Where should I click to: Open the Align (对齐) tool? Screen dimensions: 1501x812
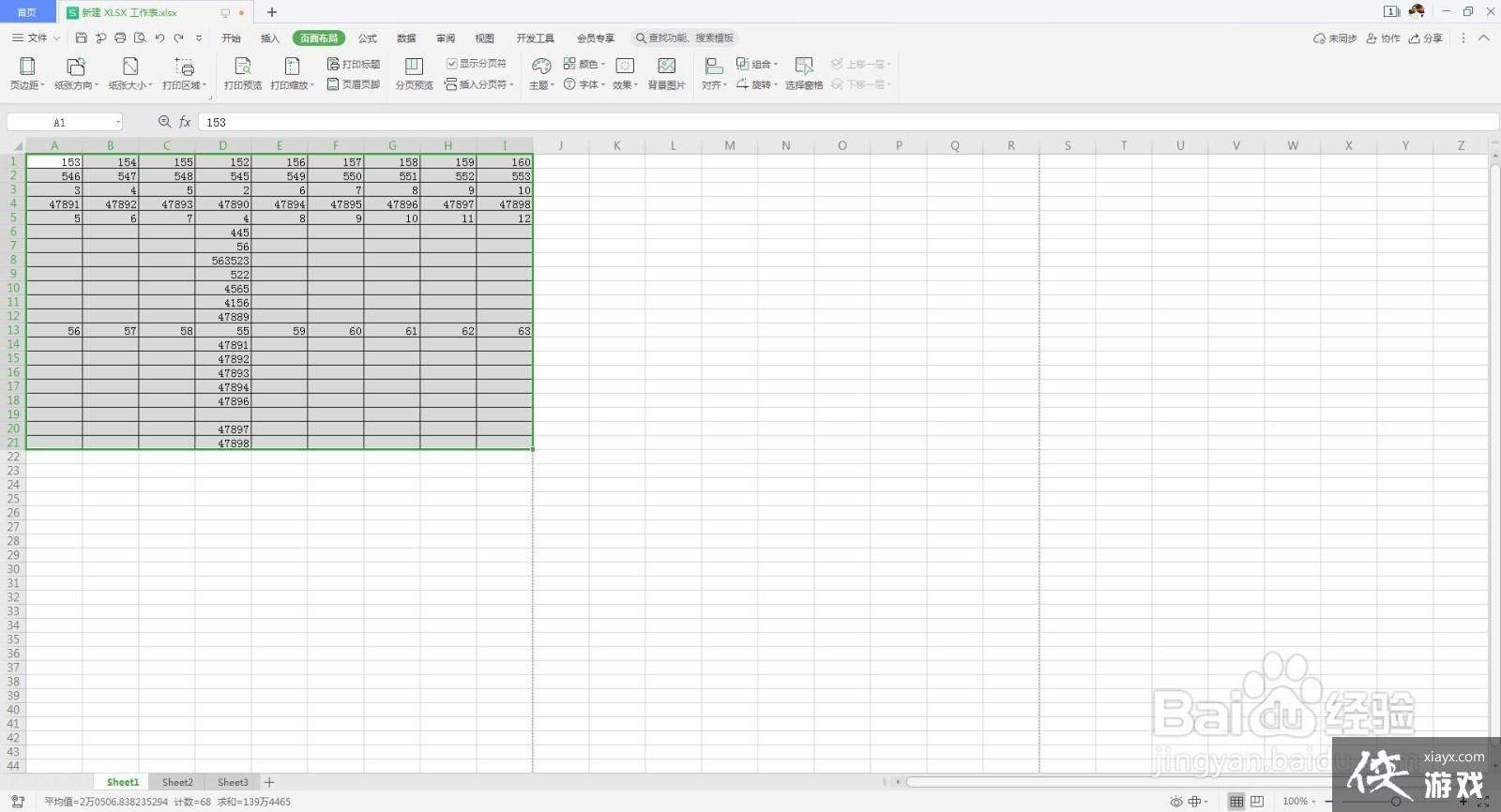click(x=714, y=73)
